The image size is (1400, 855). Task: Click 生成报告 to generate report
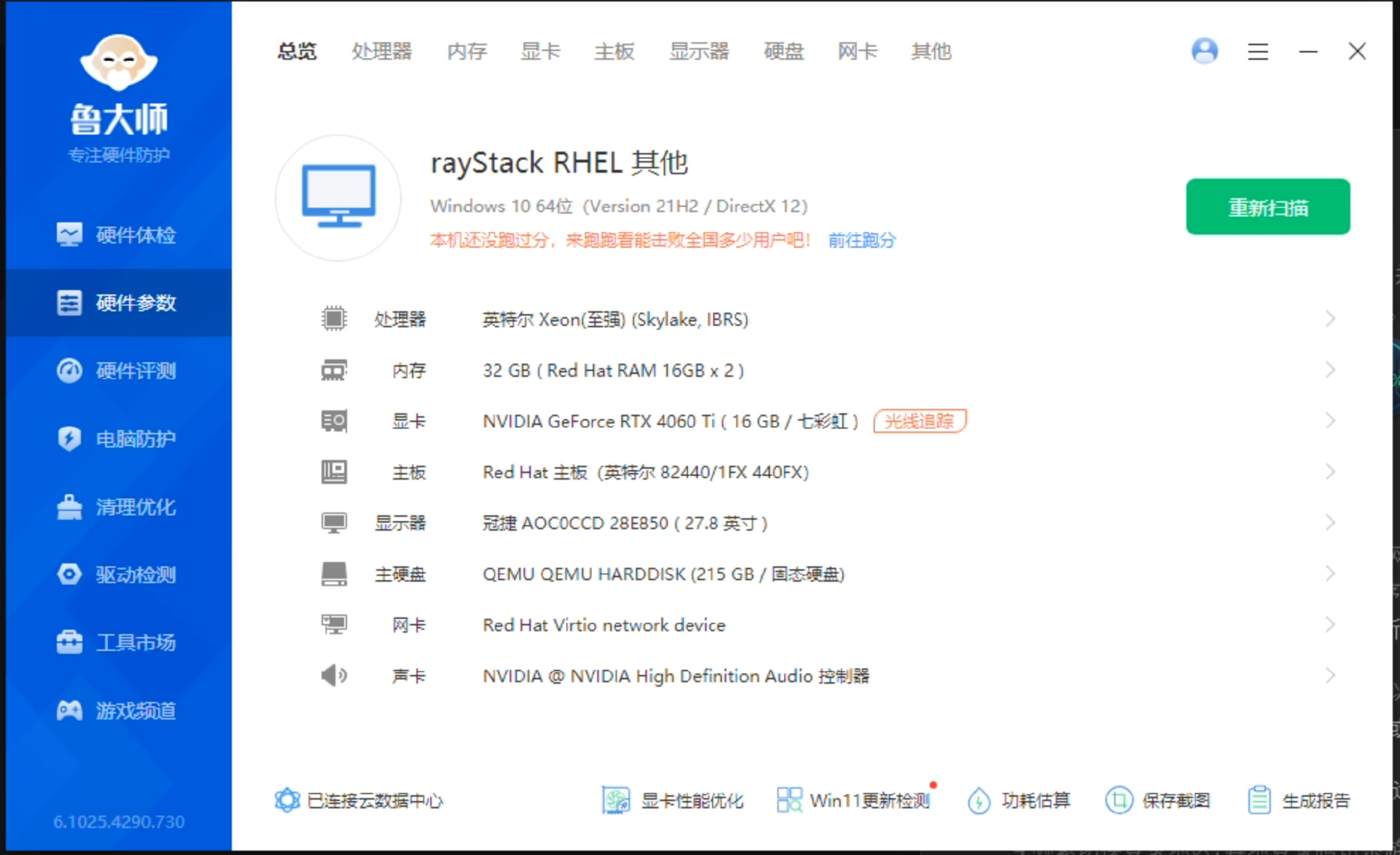coord(1298,800)
